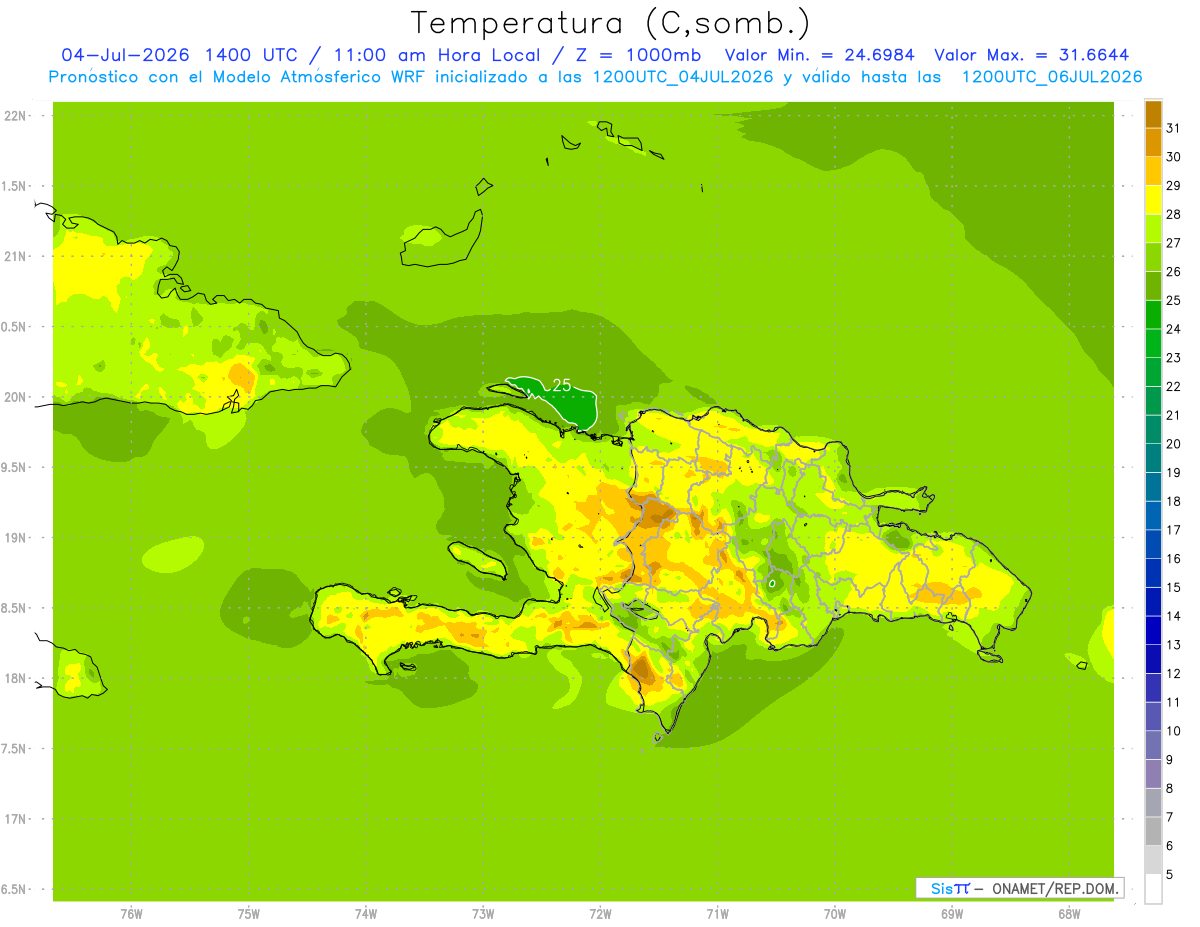
Task: Click the "71W" longitude axis label
Action: coord(717,914)
